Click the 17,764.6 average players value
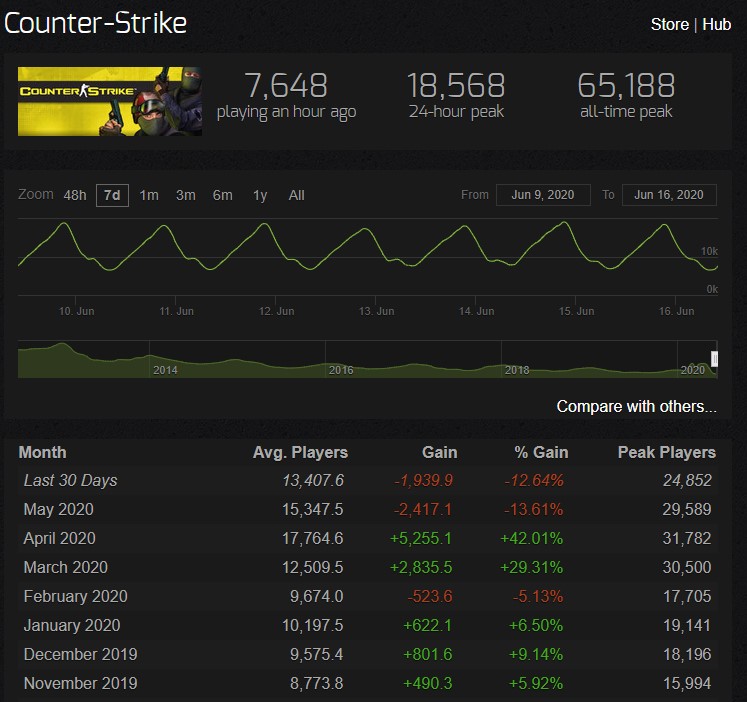Viewport: 747px width, 702px height. pos(313,539)
